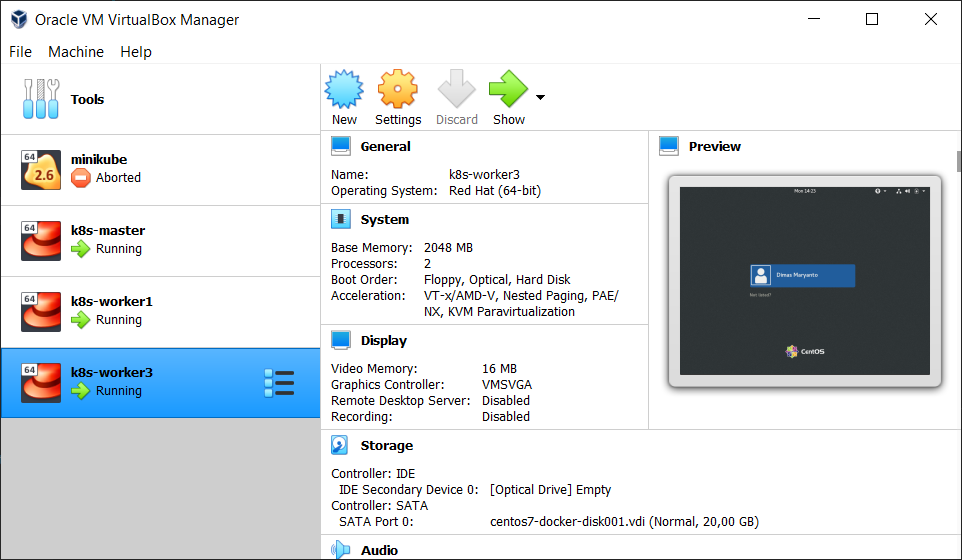Viewport: 962px width, 560px height.
Task: Click the Display section monitor icon
Action: click(x=341, y=340)
